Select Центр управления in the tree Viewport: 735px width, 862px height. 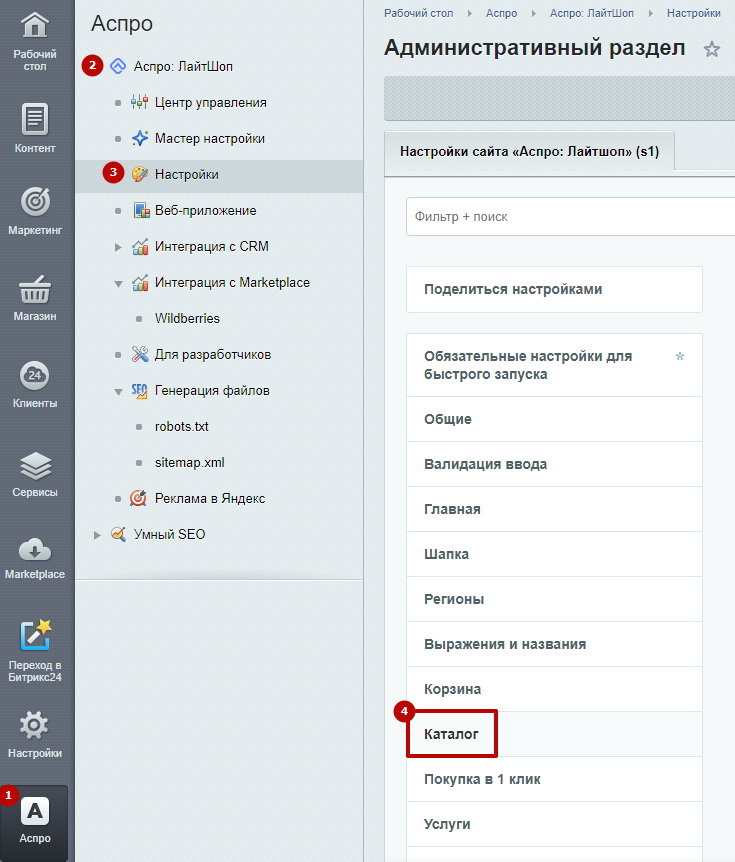coord(211,102)
